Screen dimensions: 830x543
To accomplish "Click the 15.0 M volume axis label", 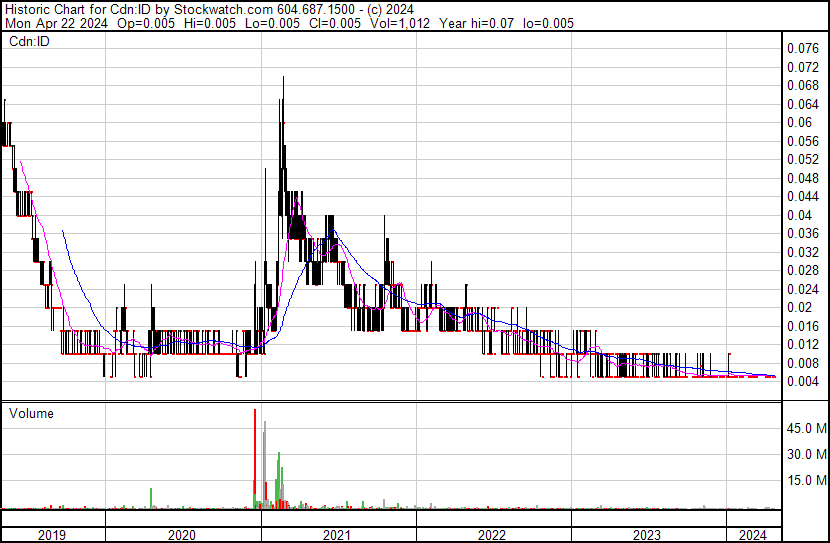I will click(x=807, y=480).
